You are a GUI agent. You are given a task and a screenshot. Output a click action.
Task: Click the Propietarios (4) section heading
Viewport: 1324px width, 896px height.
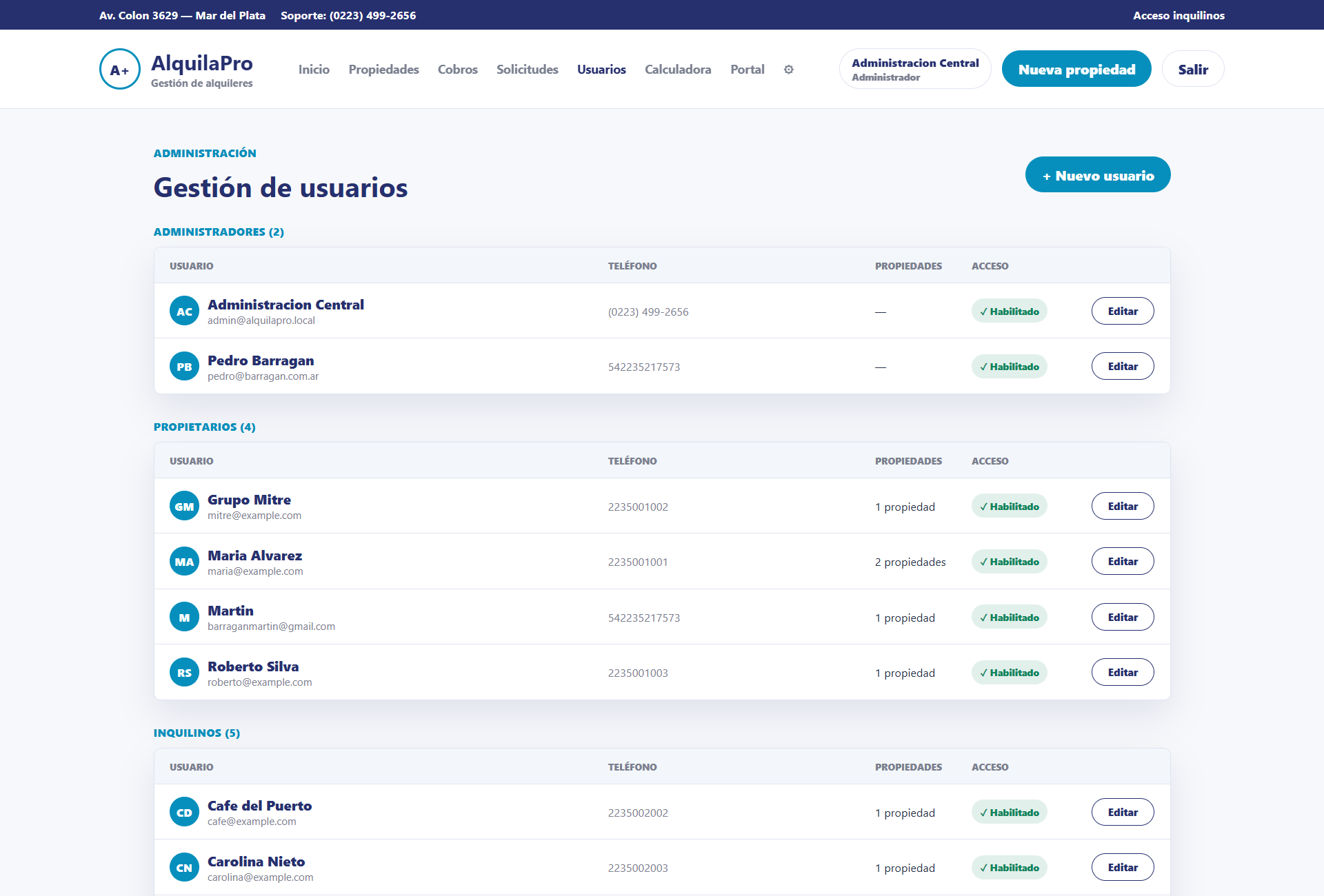[204, 427]
